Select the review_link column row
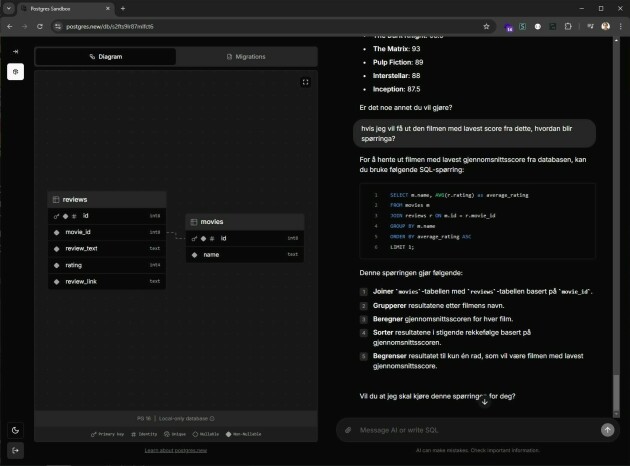Screen dimensions: 630x466 (x=107, y=282)
